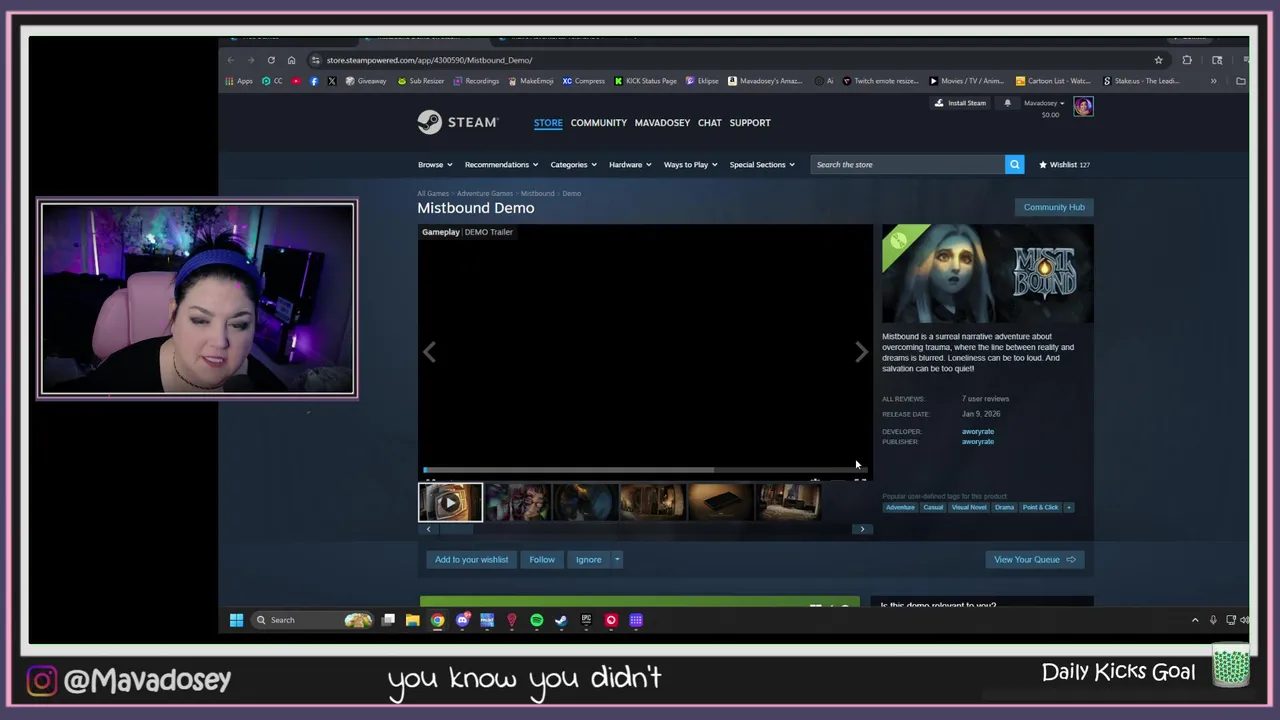Switch to Chrome in the taskbar
The image size is (1280, 720).
437,620
